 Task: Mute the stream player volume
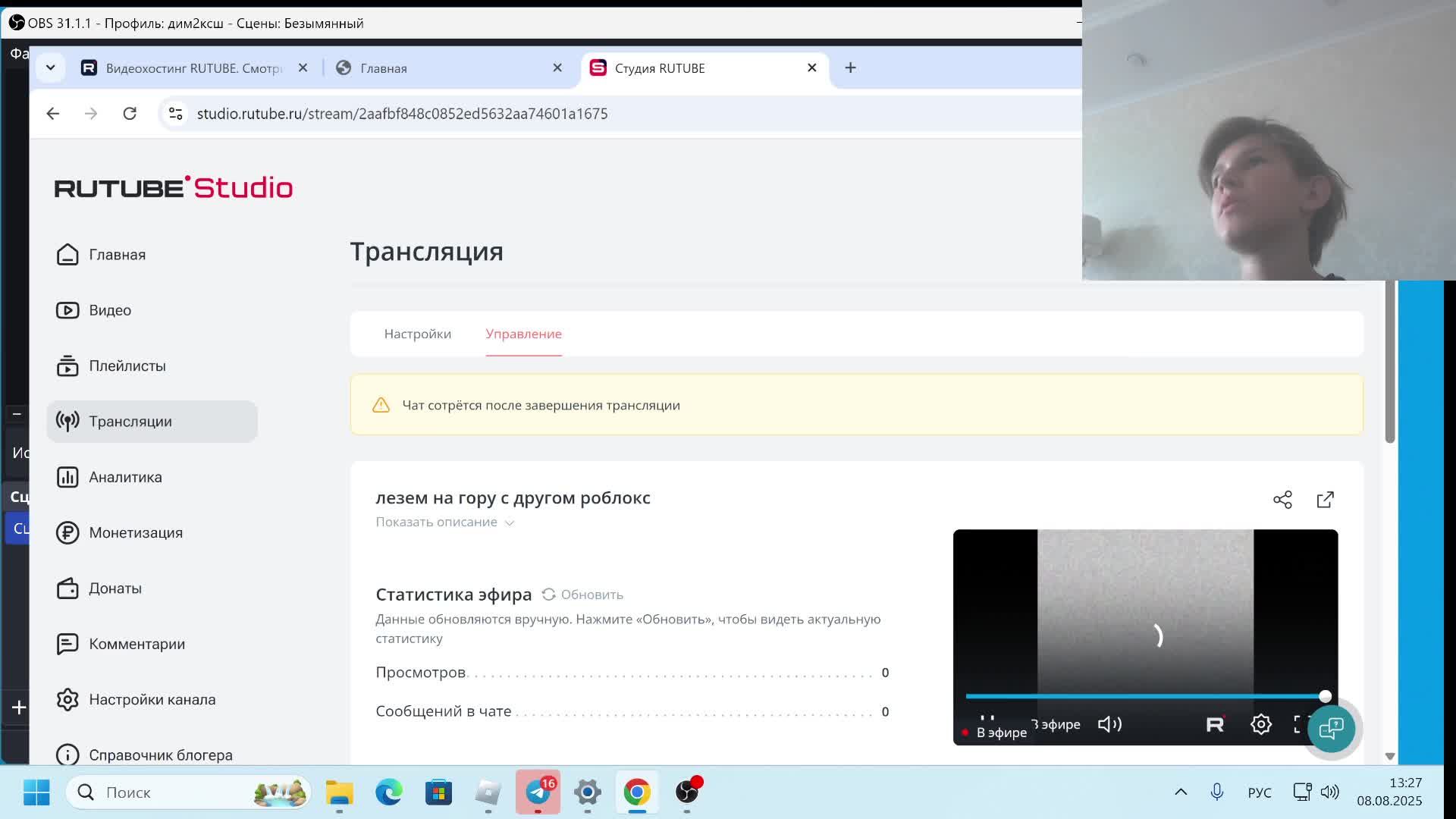tap(1109, 724)
